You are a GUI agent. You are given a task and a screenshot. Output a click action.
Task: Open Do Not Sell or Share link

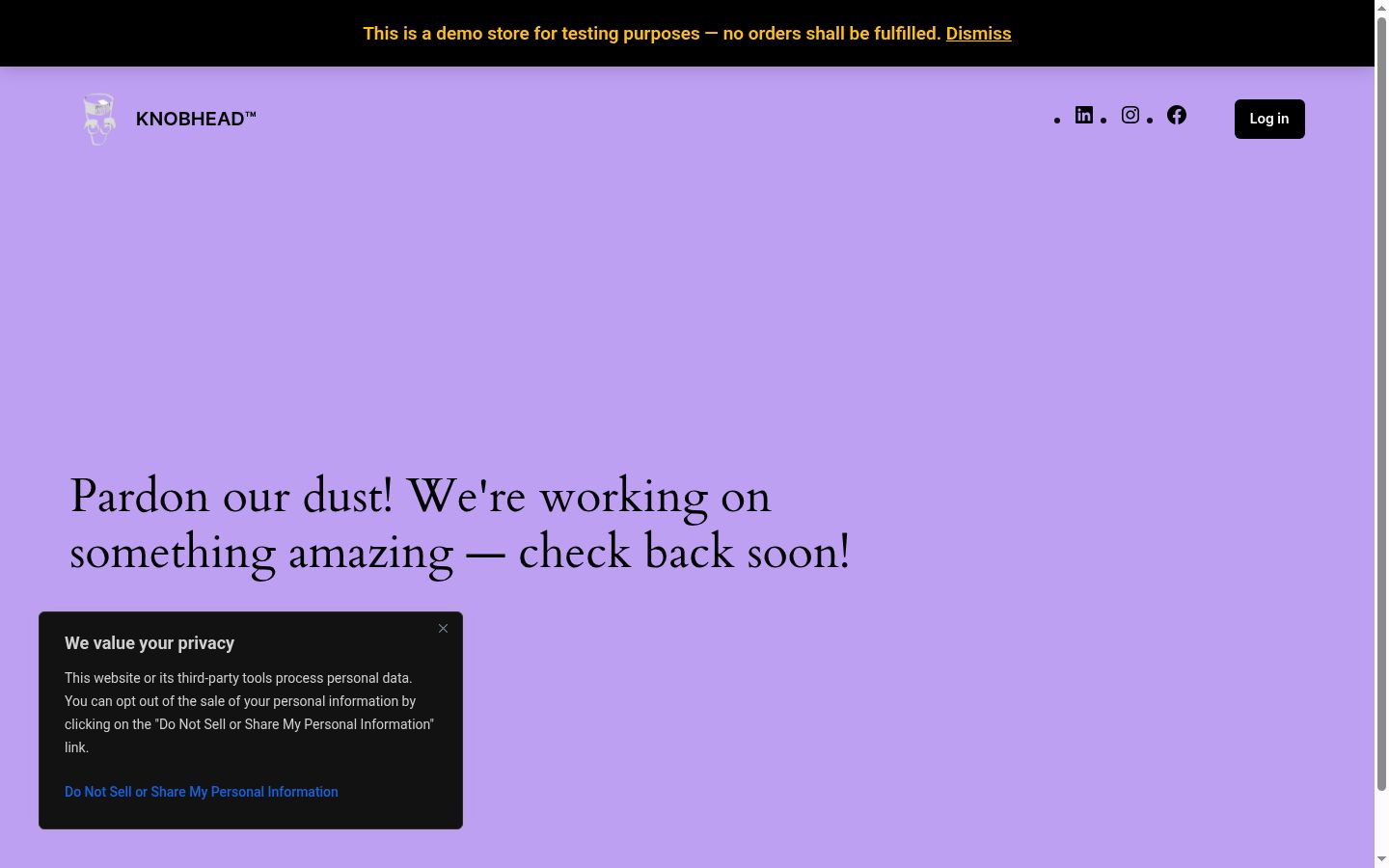(202, 792)
